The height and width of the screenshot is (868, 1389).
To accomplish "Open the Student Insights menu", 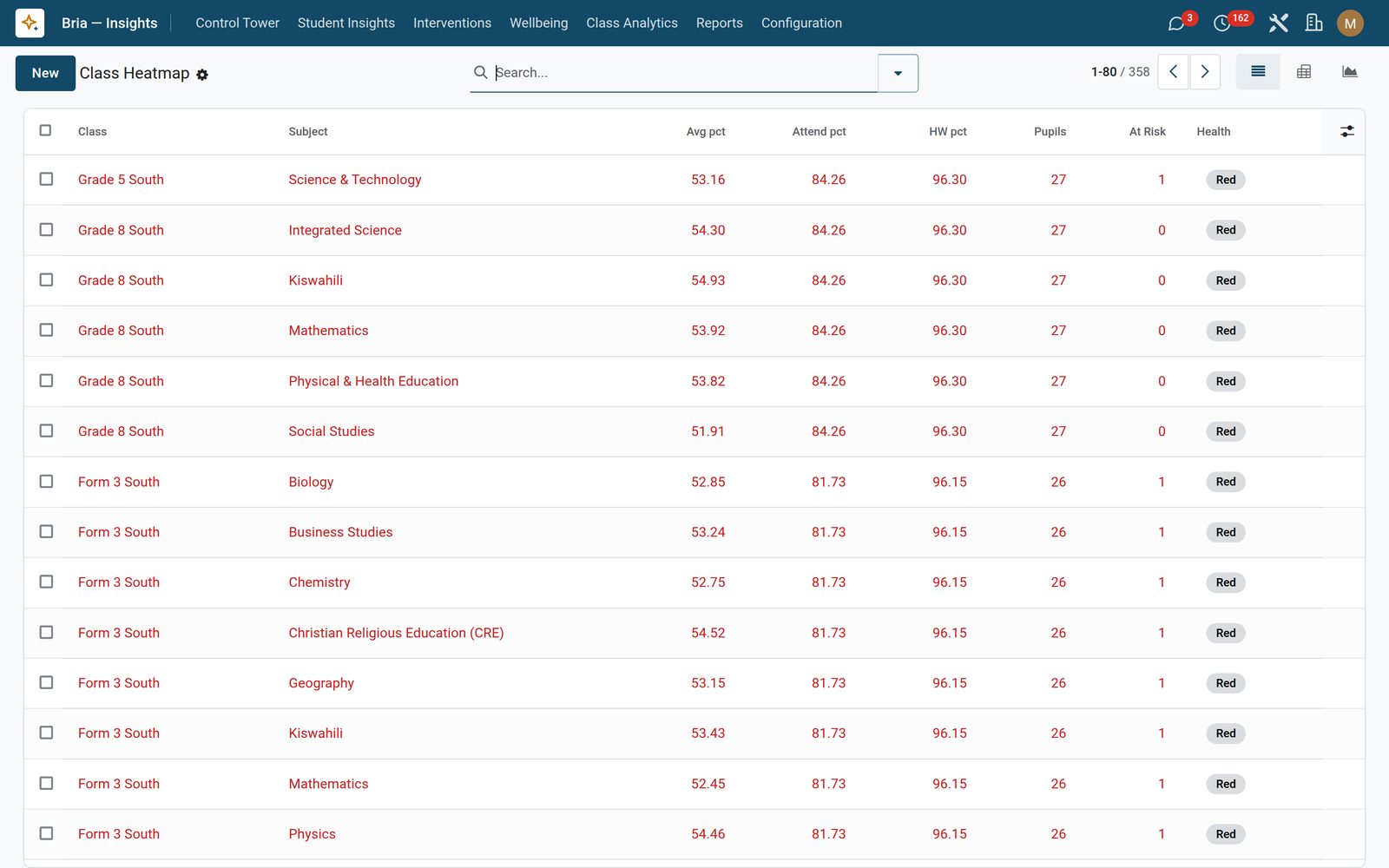I will click(346, 23).
